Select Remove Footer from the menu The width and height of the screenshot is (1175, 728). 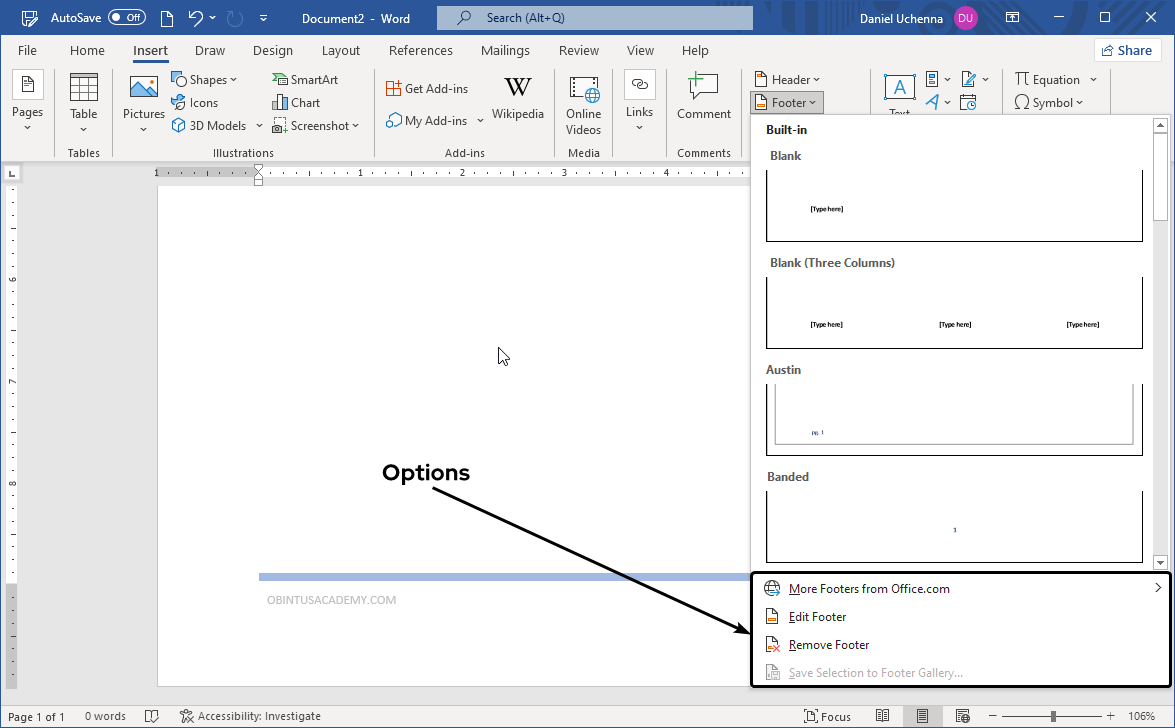[x=829, y=645]
